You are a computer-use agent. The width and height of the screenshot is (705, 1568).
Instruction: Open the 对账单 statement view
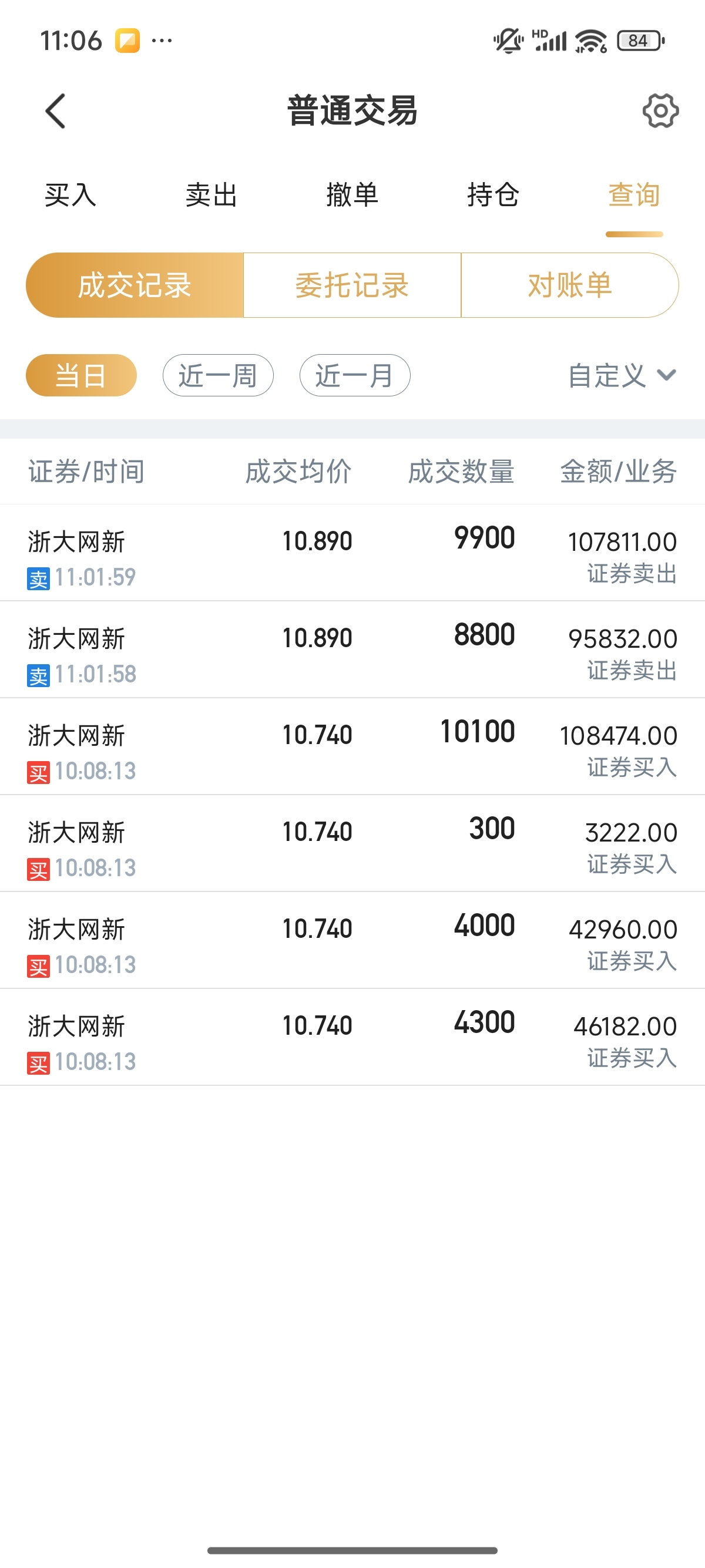[569, 285]
